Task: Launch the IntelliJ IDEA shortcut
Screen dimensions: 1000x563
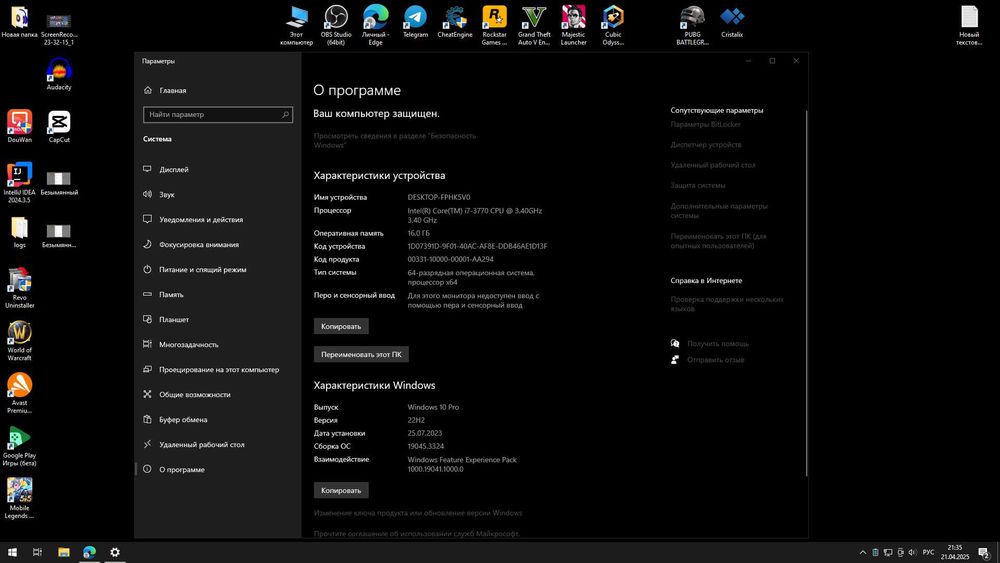Action: [19, 182]
